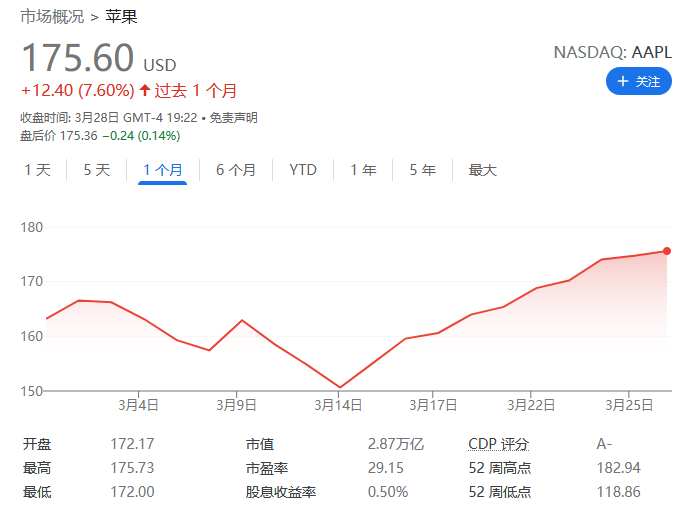Viewport: 688px width, 517px height.
Task: Click the 关注 follow button
Action: click(x=638, y=81)
